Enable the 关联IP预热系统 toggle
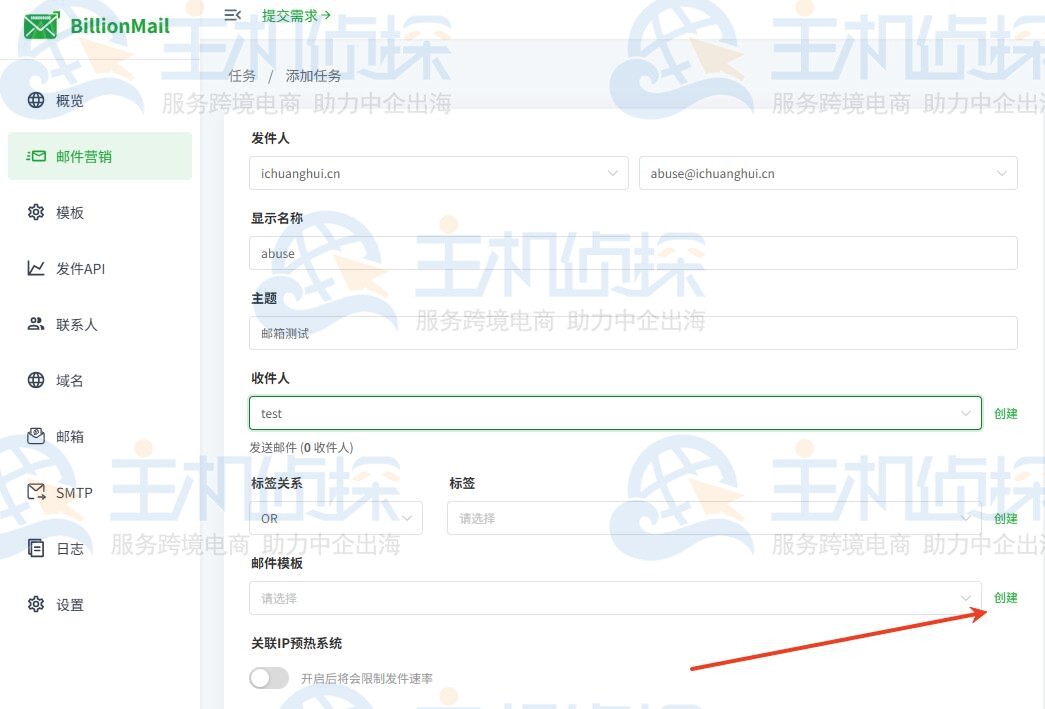 [x=268, y=678]
